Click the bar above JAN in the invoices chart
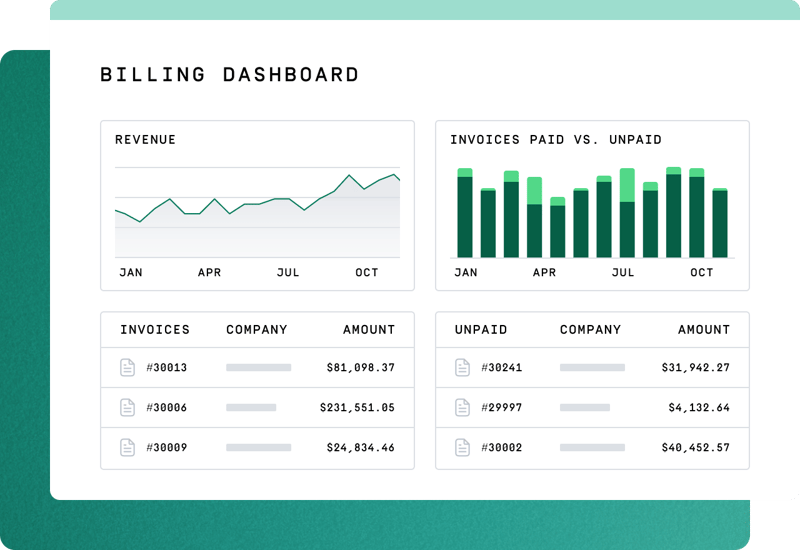 tap(465, 213)
